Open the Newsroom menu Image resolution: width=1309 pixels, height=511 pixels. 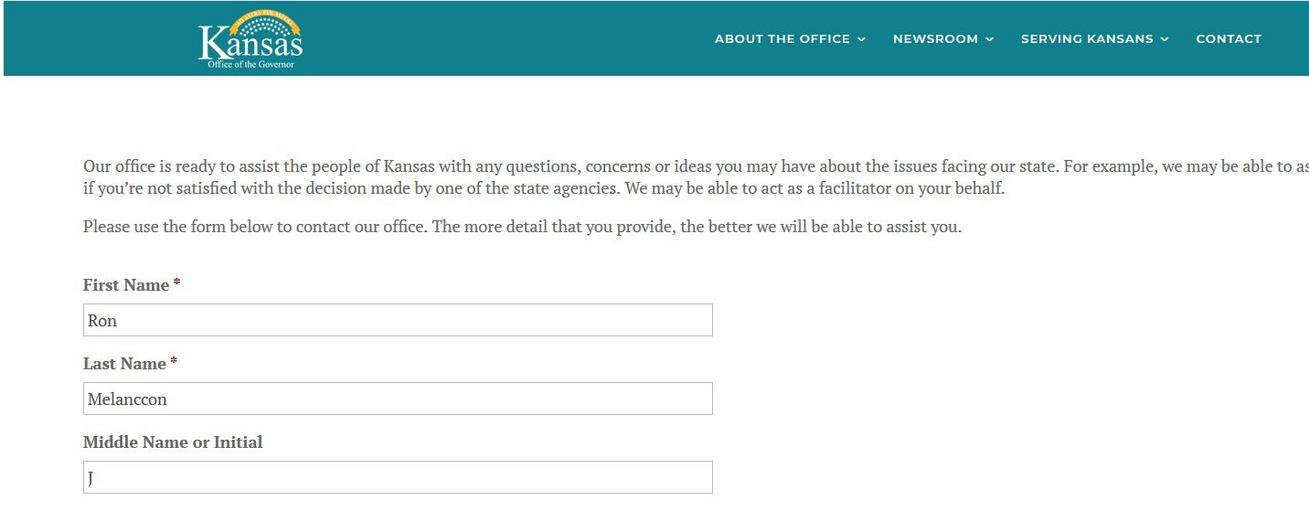tap(943, 39)
